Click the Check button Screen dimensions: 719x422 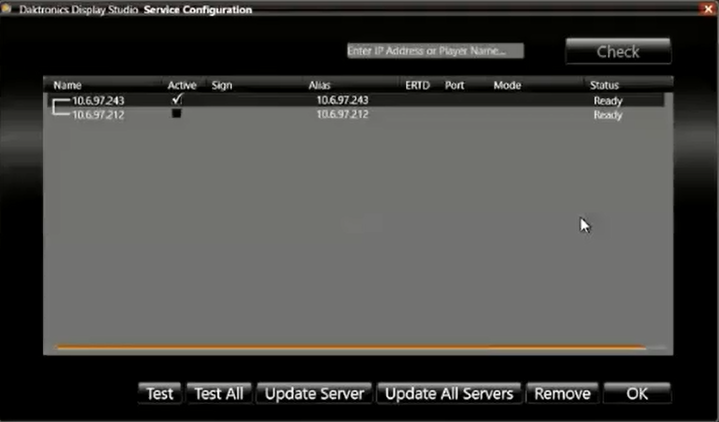point(618,51)
